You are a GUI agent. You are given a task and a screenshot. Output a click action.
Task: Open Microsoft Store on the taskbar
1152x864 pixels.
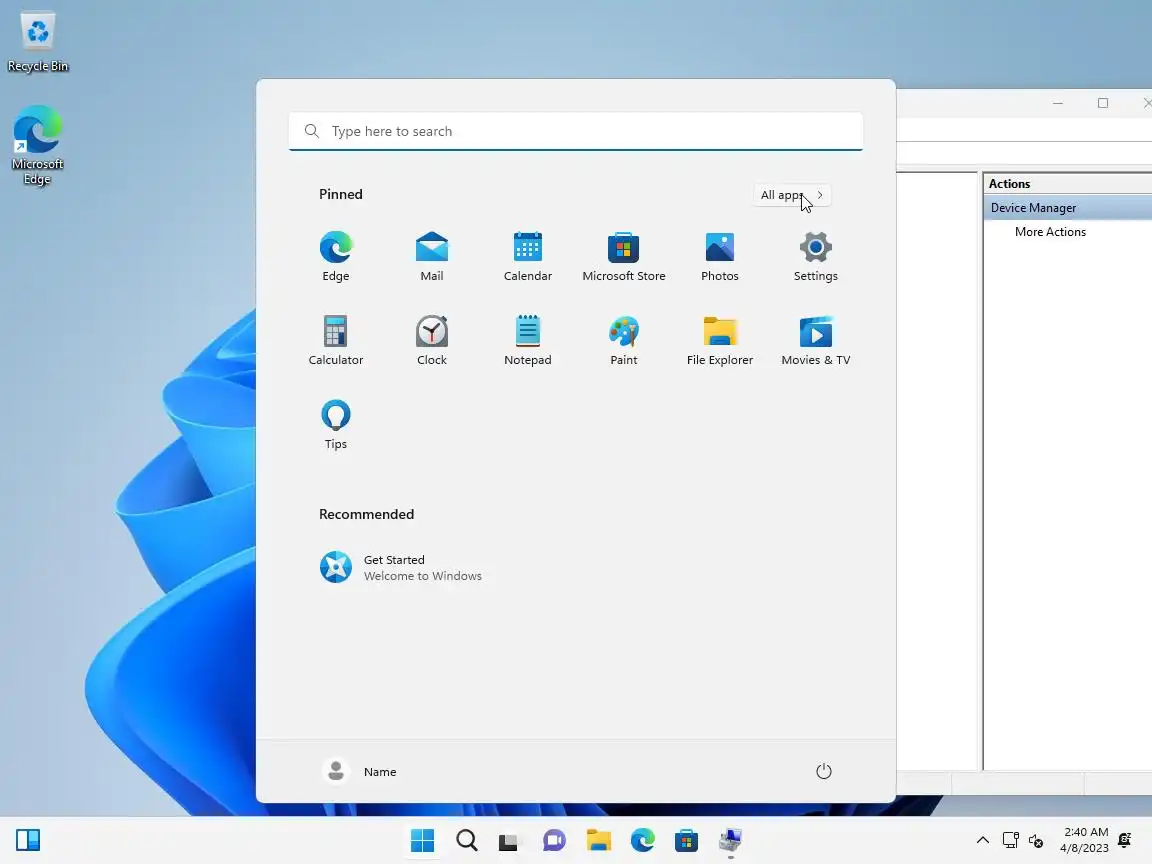pos(686,840)
